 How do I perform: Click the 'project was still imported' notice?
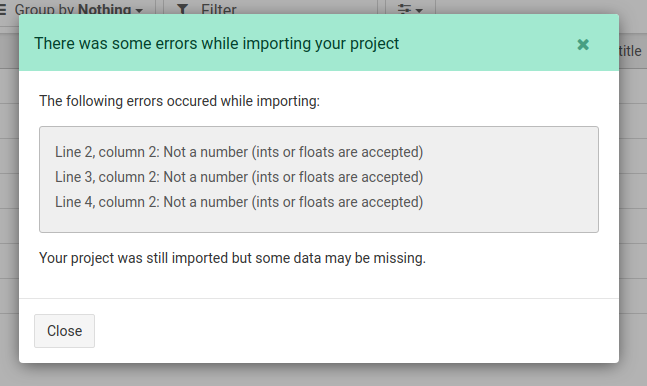tap(232, 258)
